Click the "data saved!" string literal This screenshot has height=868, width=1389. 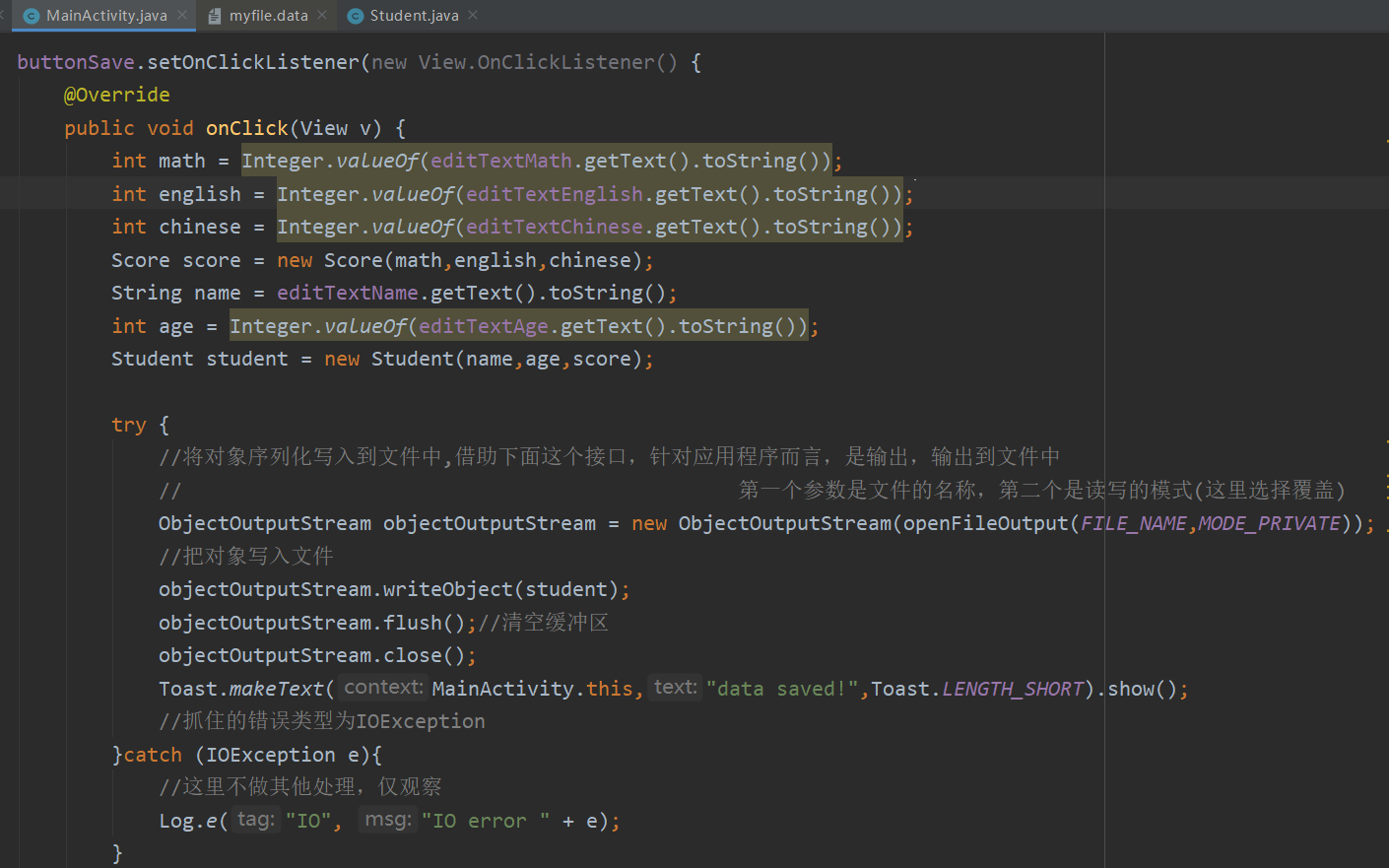point(783,689)
